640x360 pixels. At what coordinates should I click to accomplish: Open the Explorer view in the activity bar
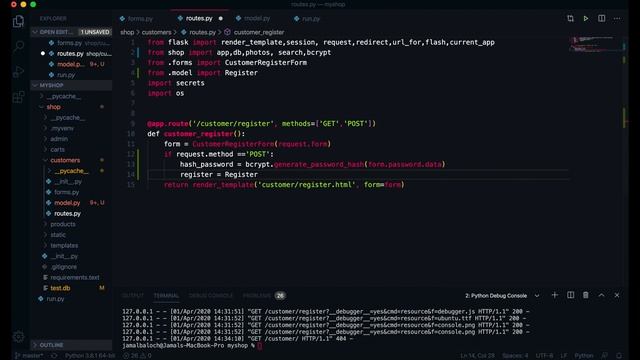[18, 21]
